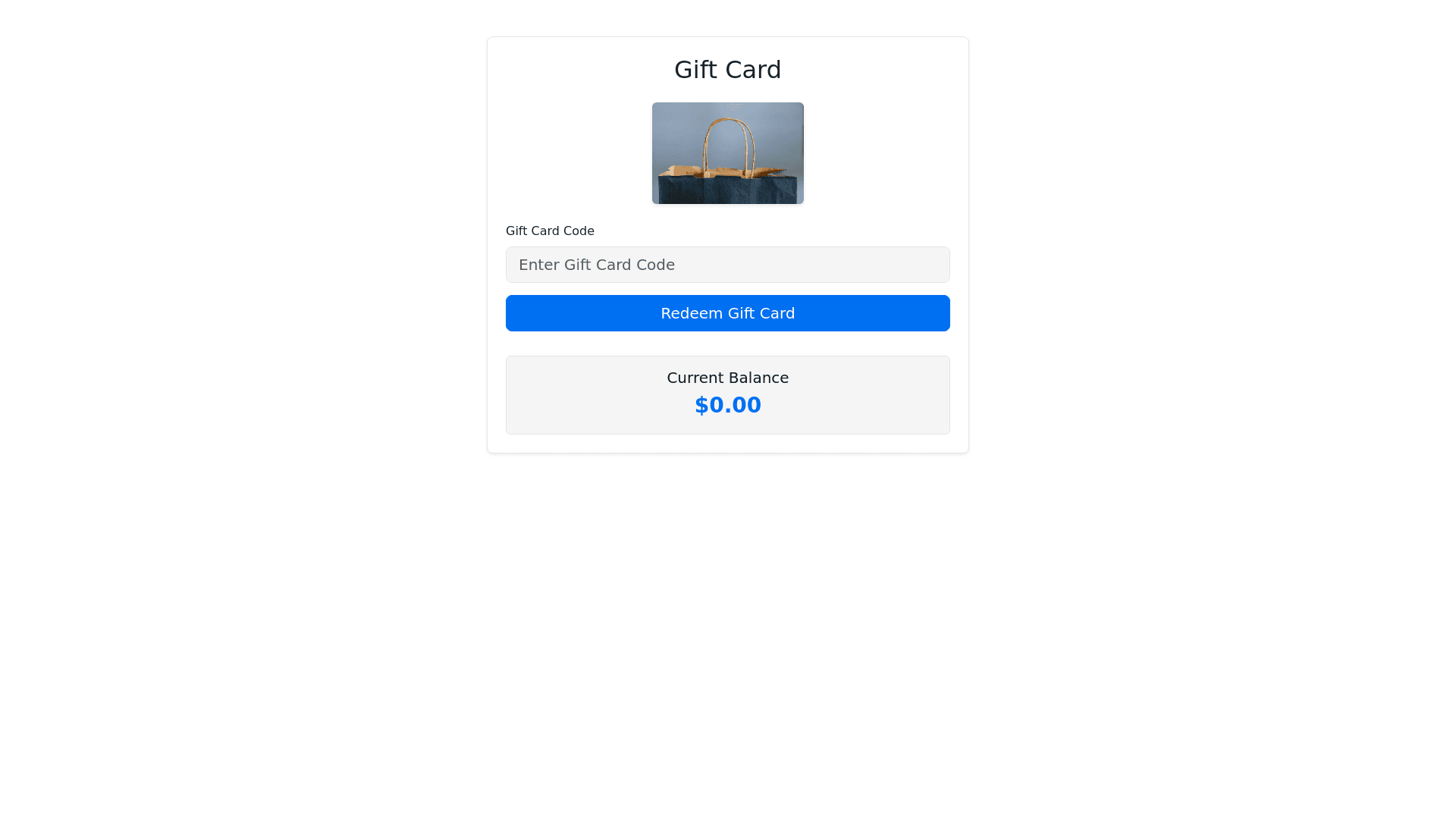Click the blue dollar amount under Current Balance
This screenshot has height=819, width=1456.
728,405
